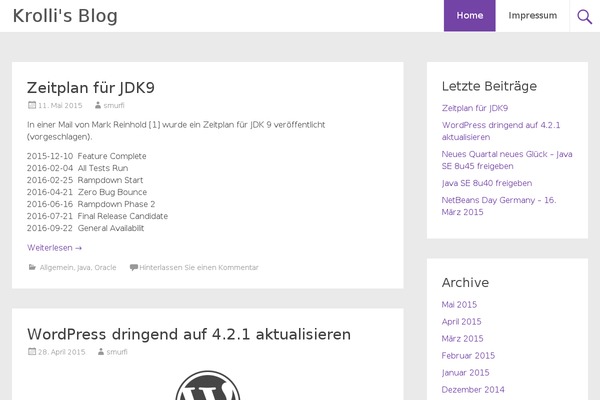This screenshot has width=600, height=400.
Task: Click the Krolli's Blog site title
Action: click(x=65, y=16)
